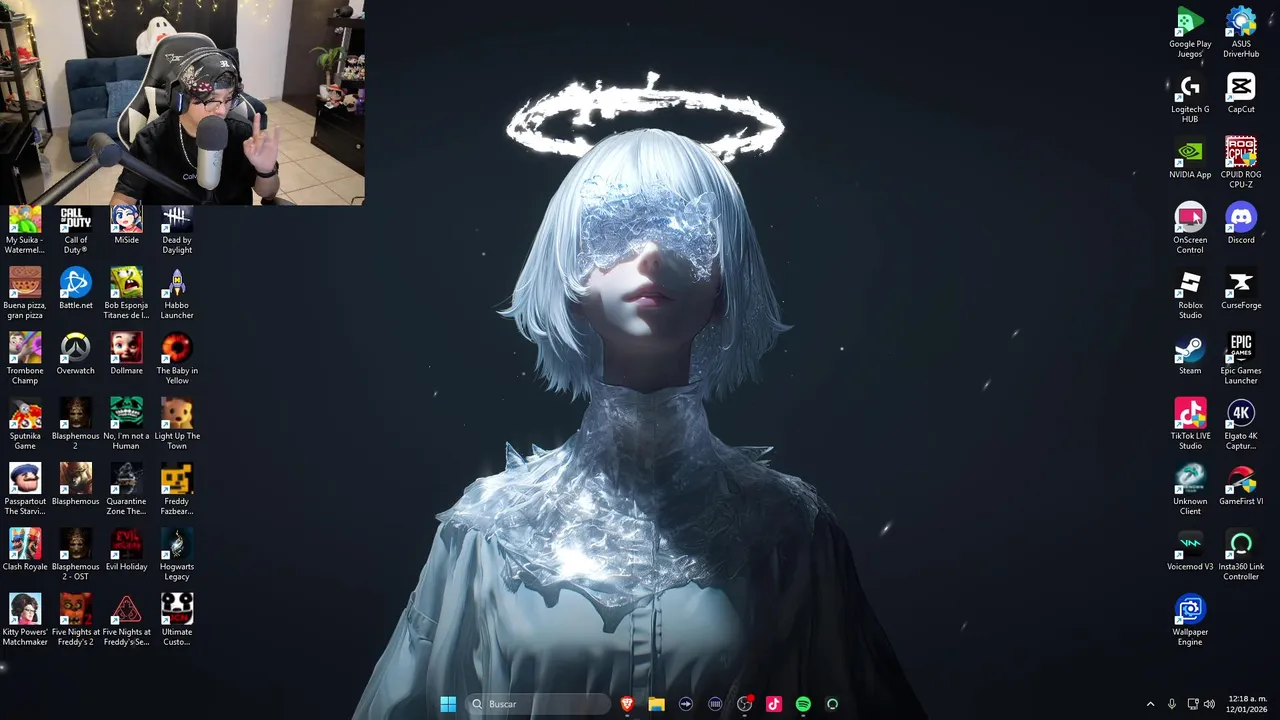Open Five Nights at Freddy's Security Breach icon

pyautogui.click(x=126, y=621)
